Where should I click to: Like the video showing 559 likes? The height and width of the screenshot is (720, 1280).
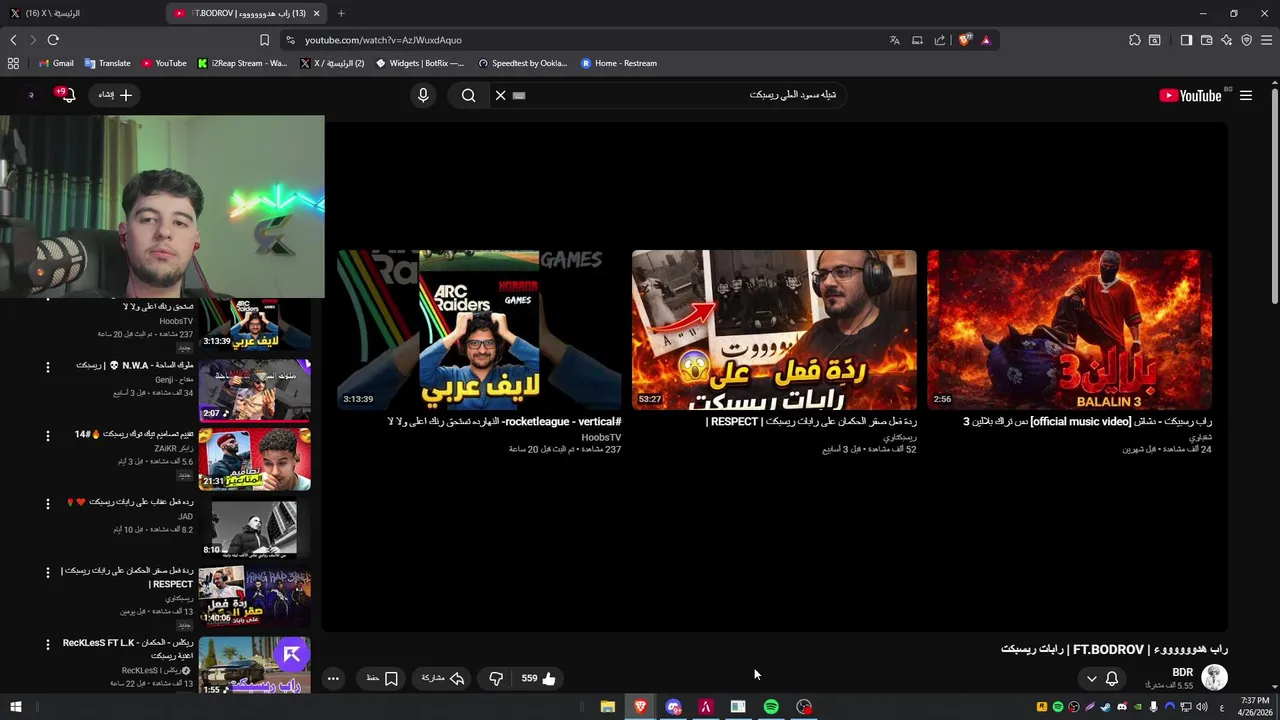click(539, 678)
